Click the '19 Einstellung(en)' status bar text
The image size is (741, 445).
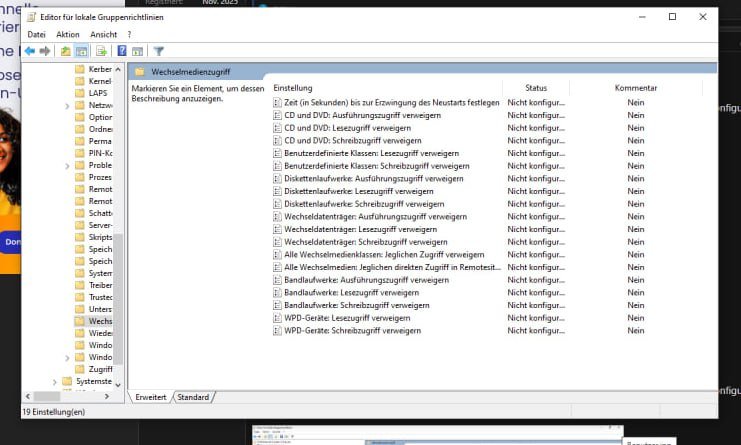coord(54,412)
